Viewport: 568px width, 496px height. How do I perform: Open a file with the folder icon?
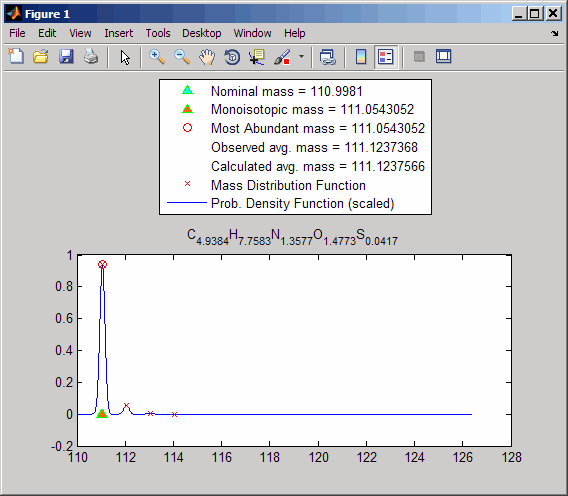[x=41, y=57]
